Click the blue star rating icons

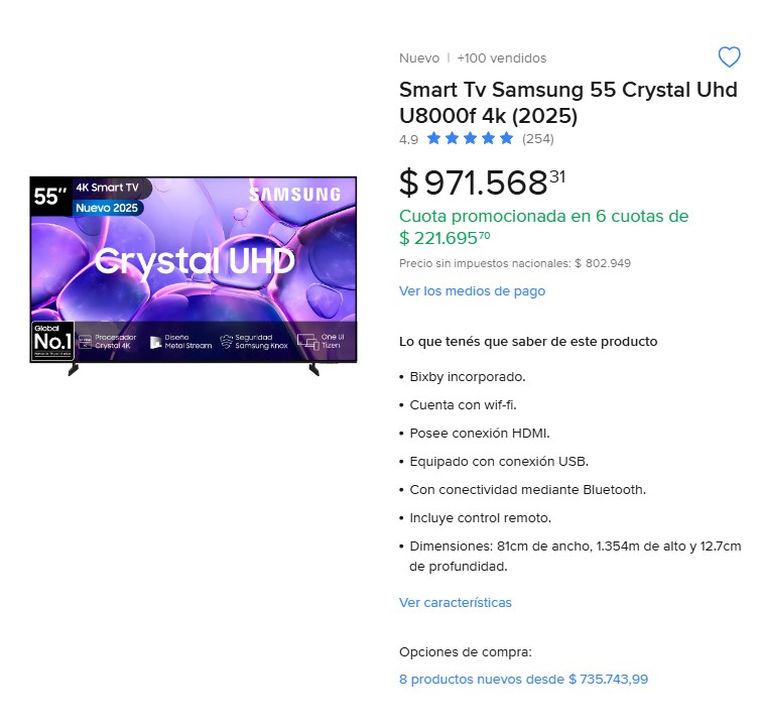[469, 139]
